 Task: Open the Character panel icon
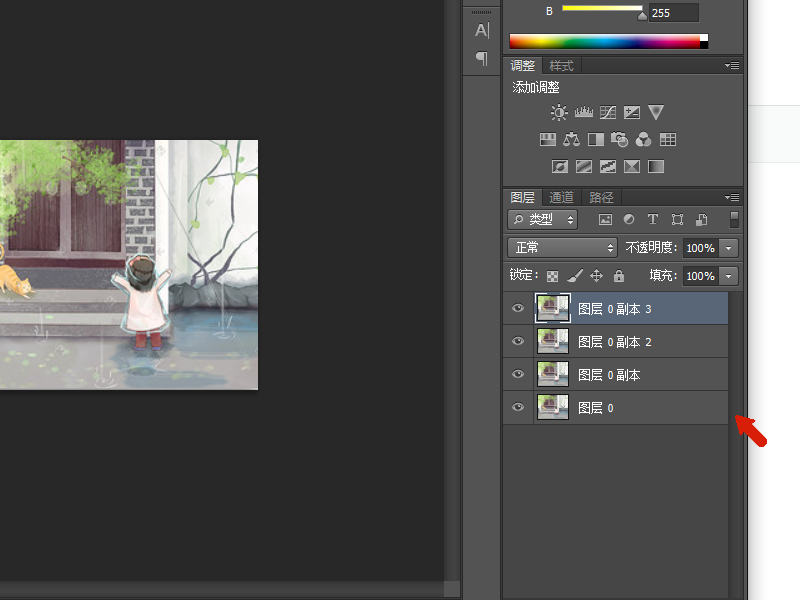[482, 31]
